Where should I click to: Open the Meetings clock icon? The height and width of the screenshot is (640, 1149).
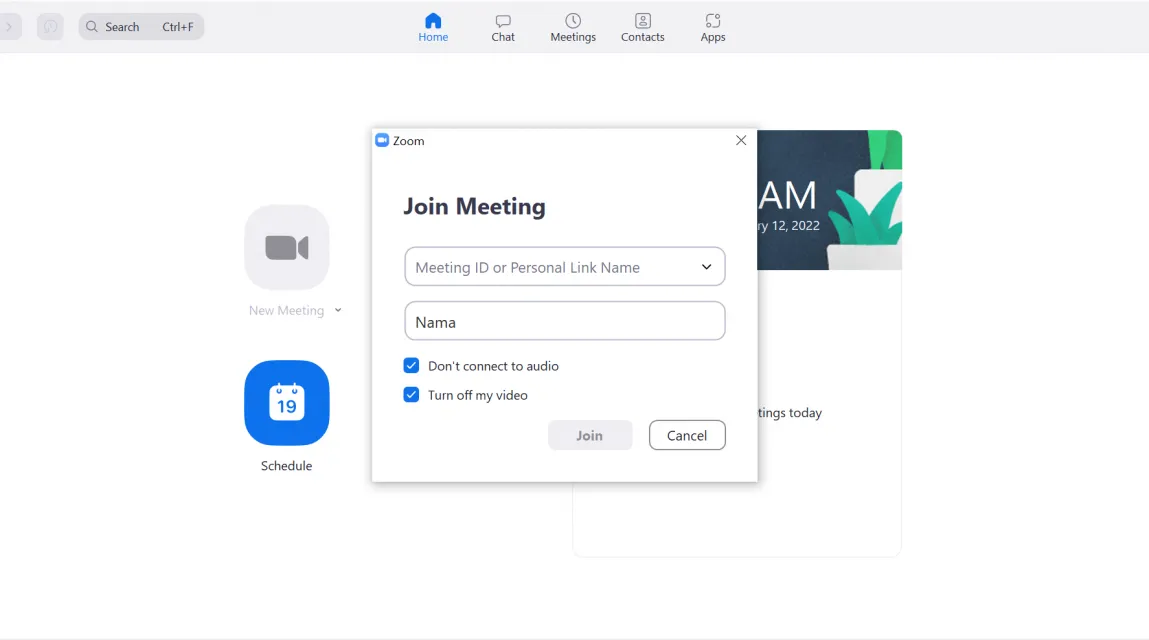[x=573, y=21]
